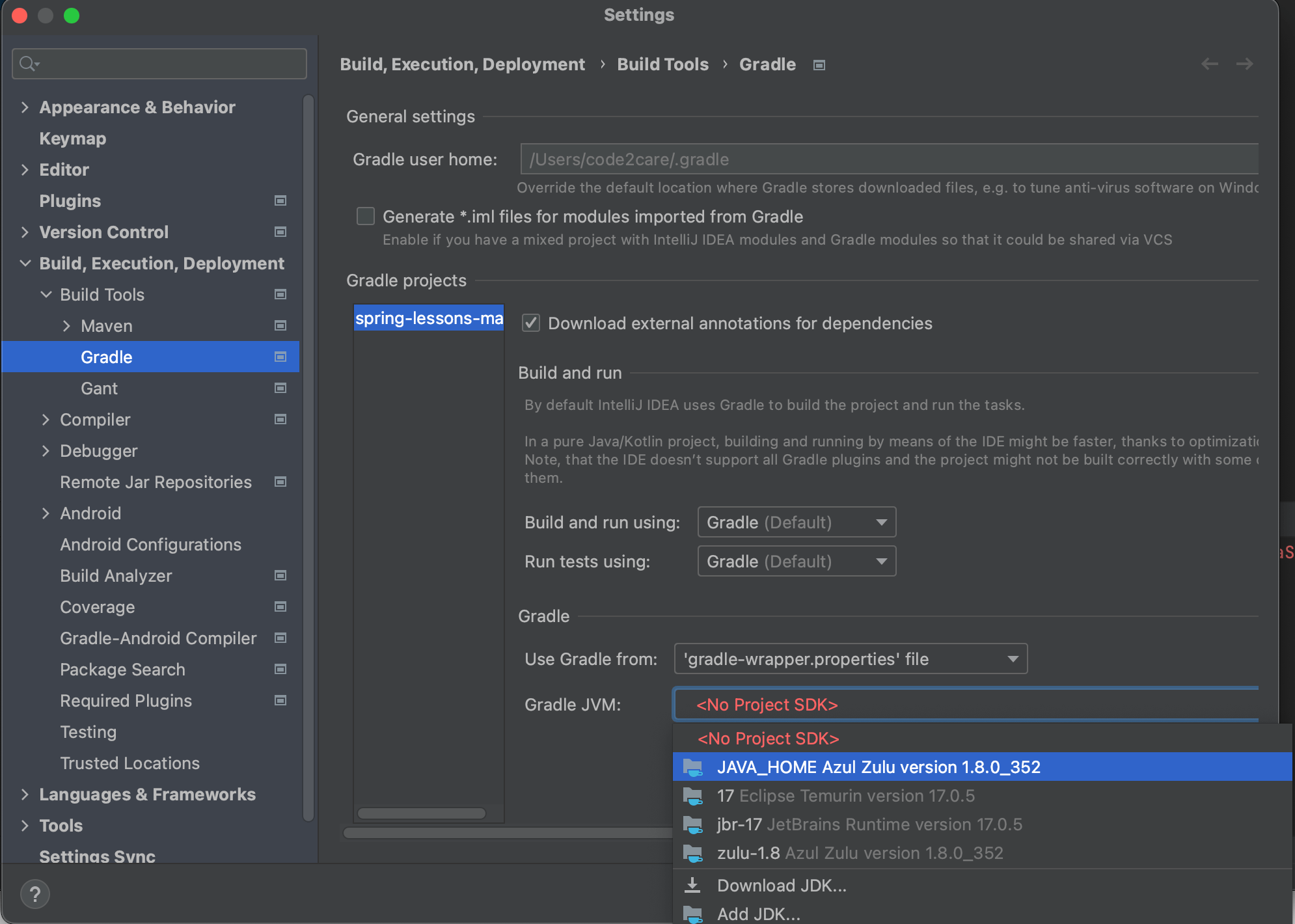Viewport: 1295px width, 924px height.
Task: Select Download JDK in the JVM menu
Action: pos(781,885)
